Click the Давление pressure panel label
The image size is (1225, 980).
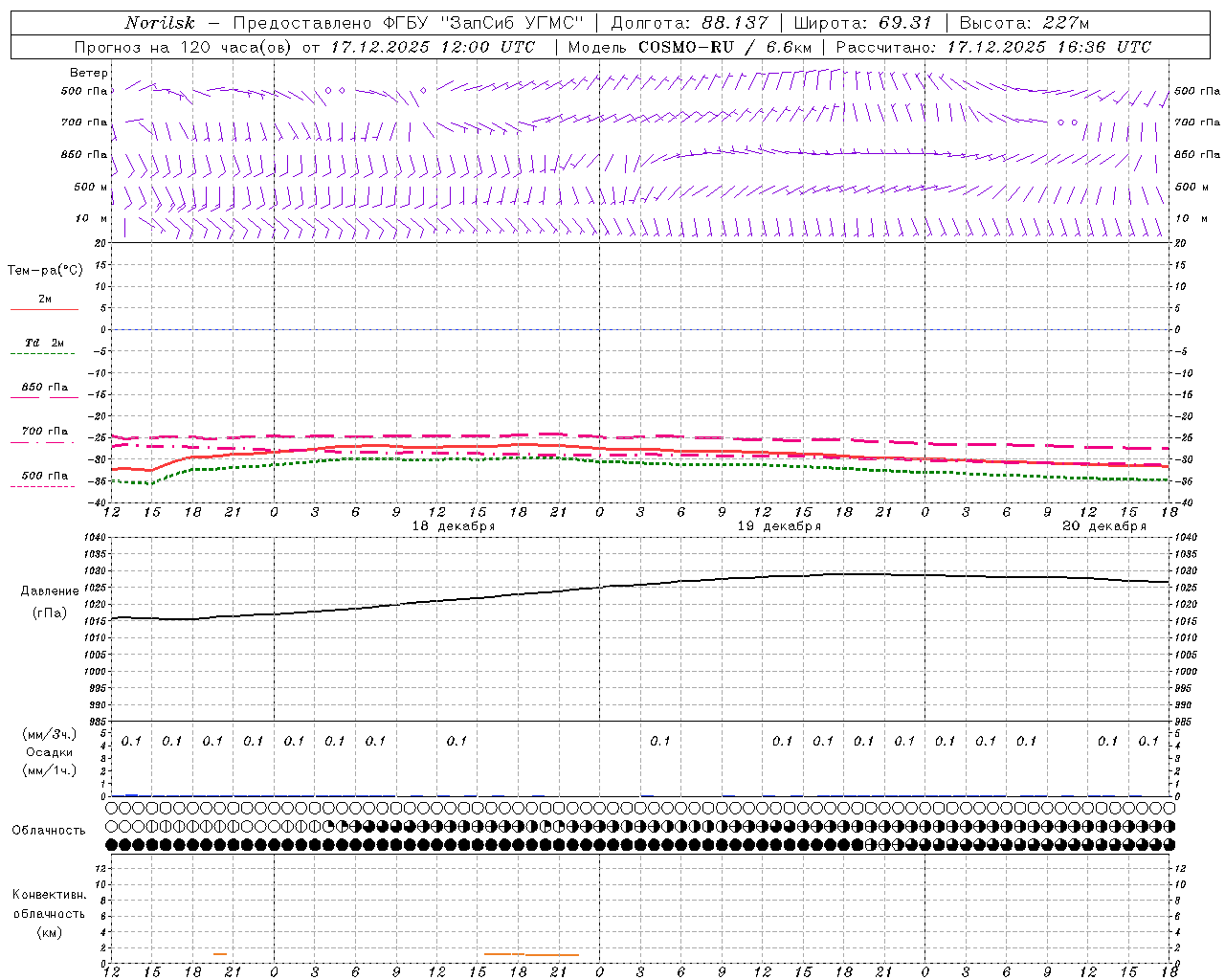(50, 591)
